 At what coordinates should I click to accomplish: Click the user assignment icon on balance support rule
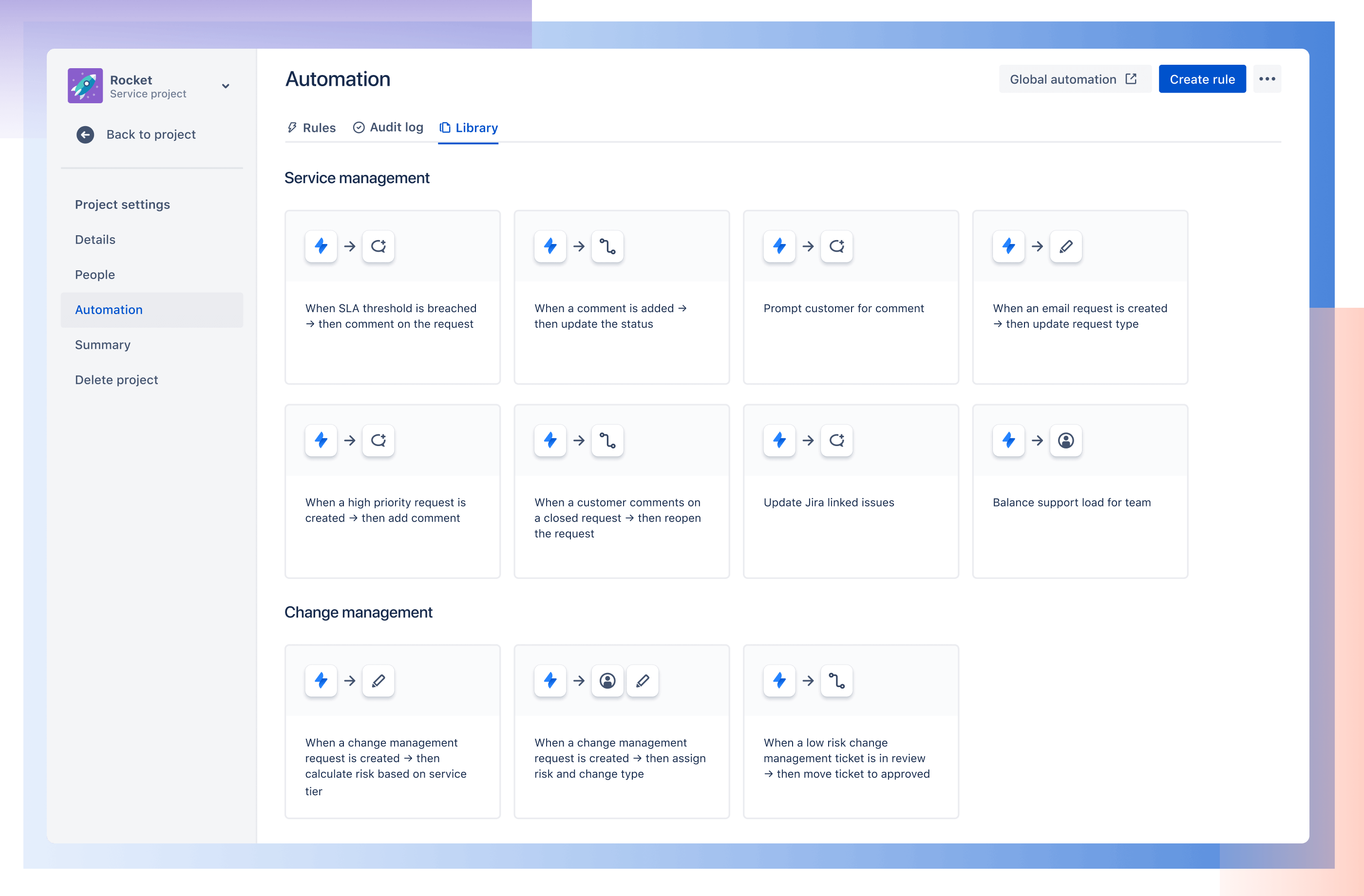tap(1066, 440)
